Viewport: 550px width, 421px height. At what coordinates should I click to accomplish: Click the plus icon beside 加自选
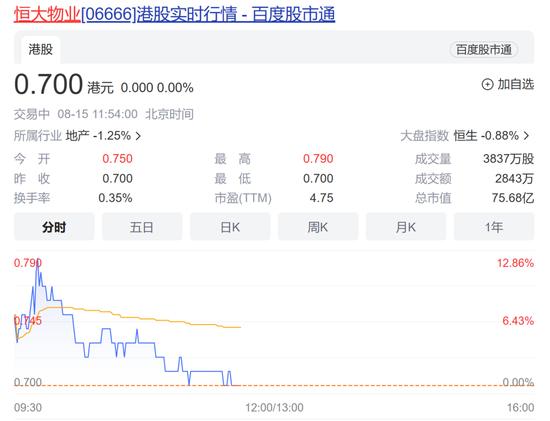(x=487, y=85)
